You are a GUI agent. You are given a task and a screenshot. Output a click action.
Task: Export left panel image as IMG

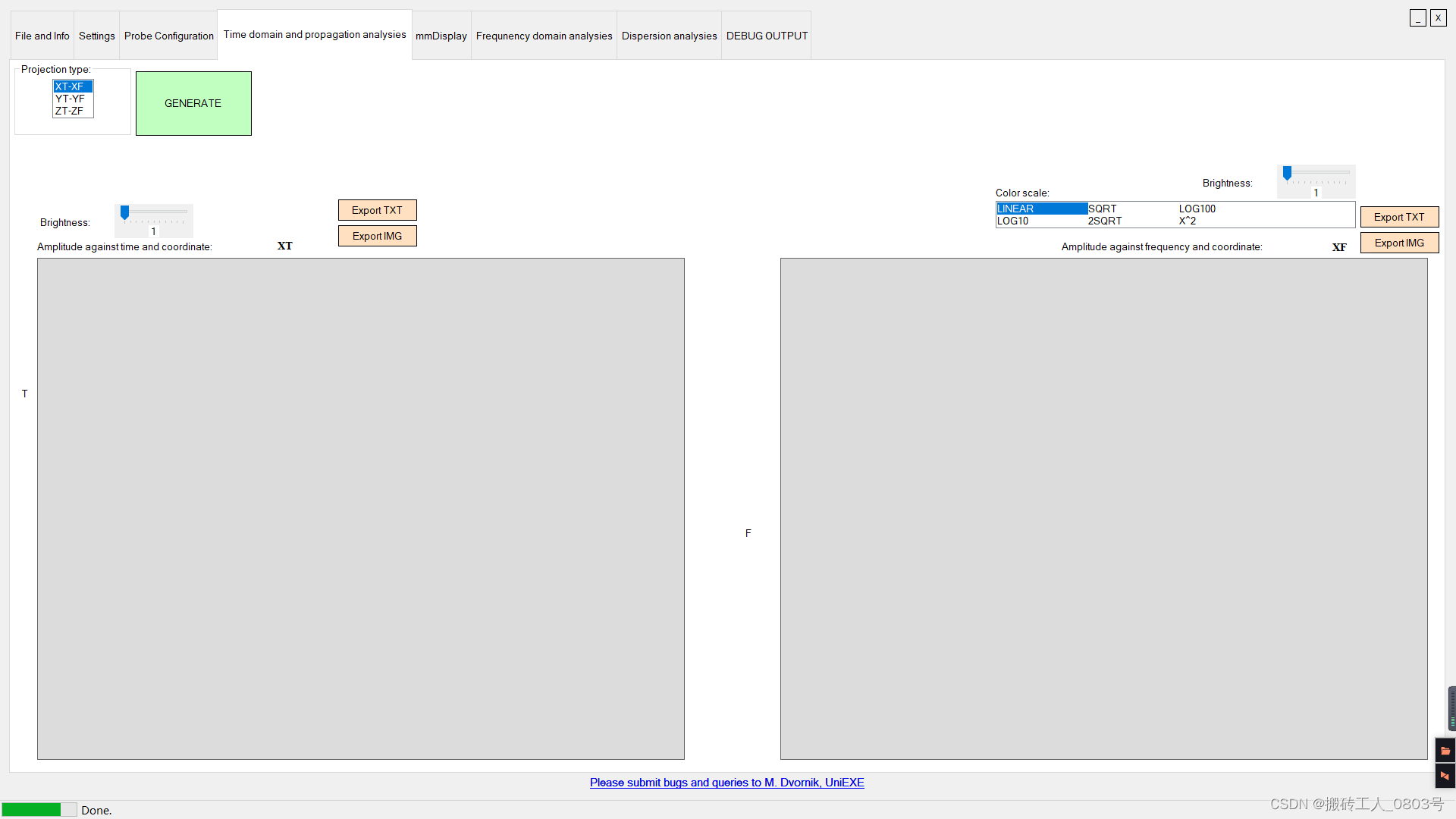click(377, 235)
